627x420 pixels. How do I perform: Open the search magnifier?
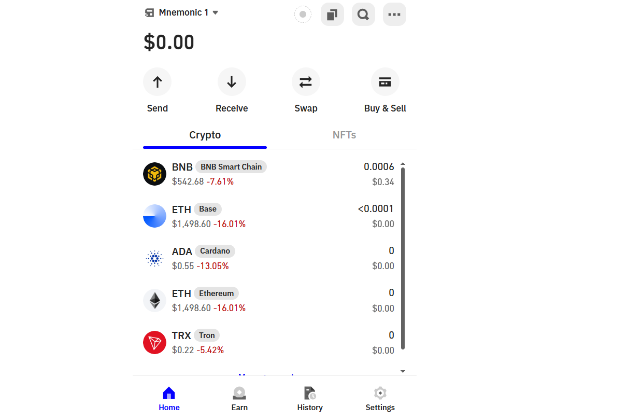363,14
